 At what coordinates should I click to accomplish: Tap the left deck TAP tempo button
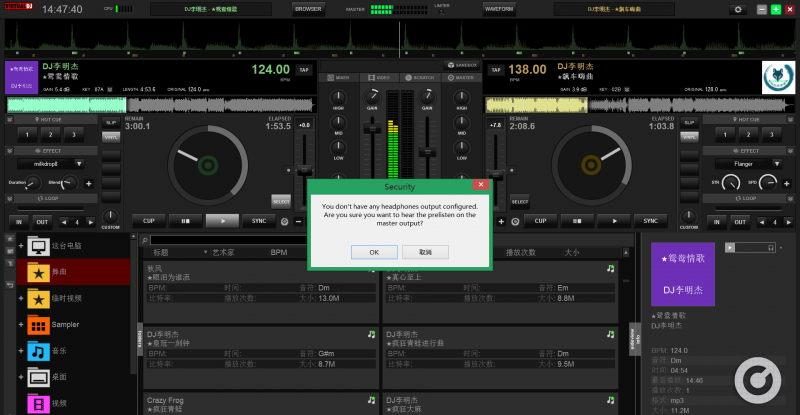[304, 70]
